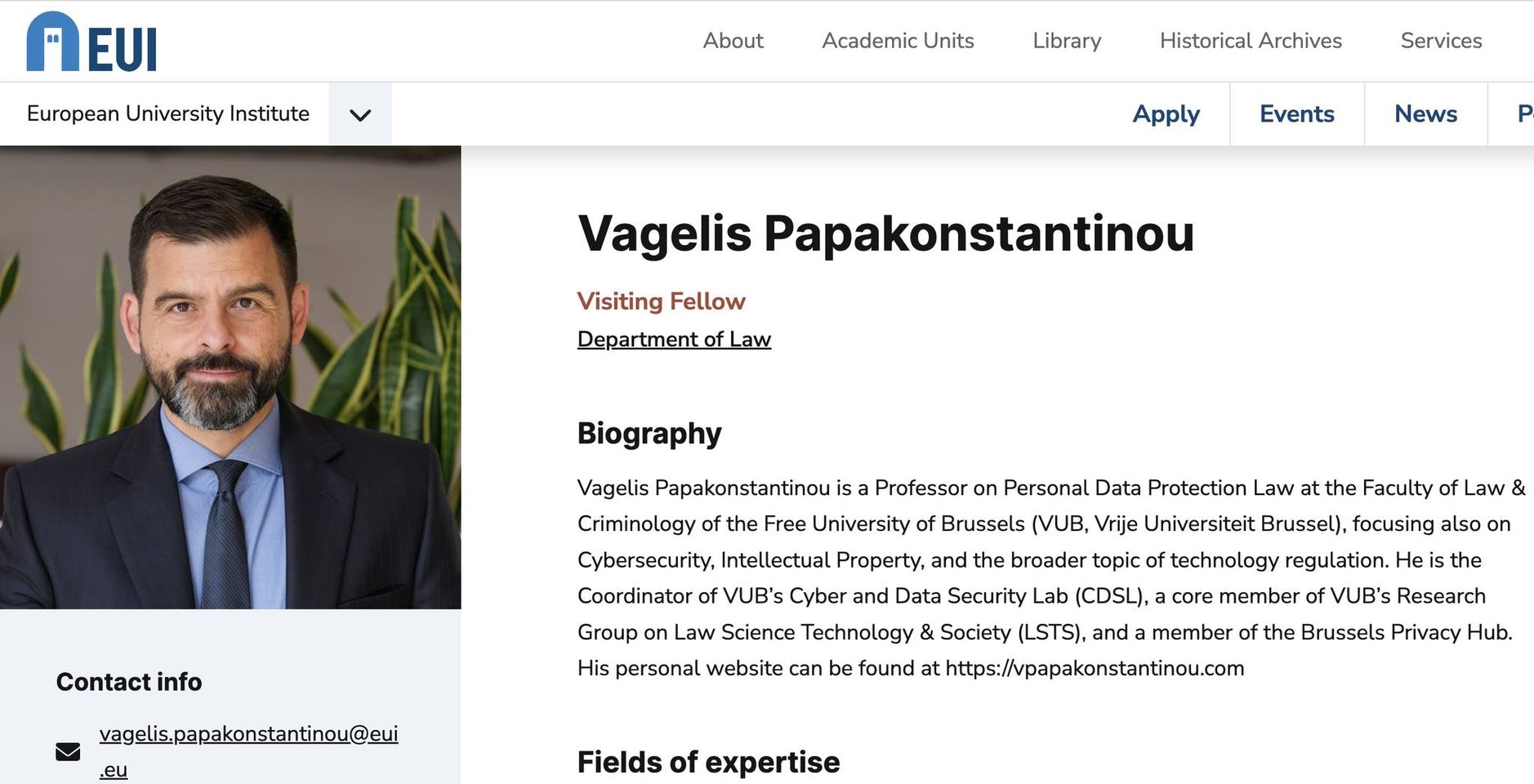The image size is (1534, 784).
Task: Click the Biography section heading
Action: 649,433
